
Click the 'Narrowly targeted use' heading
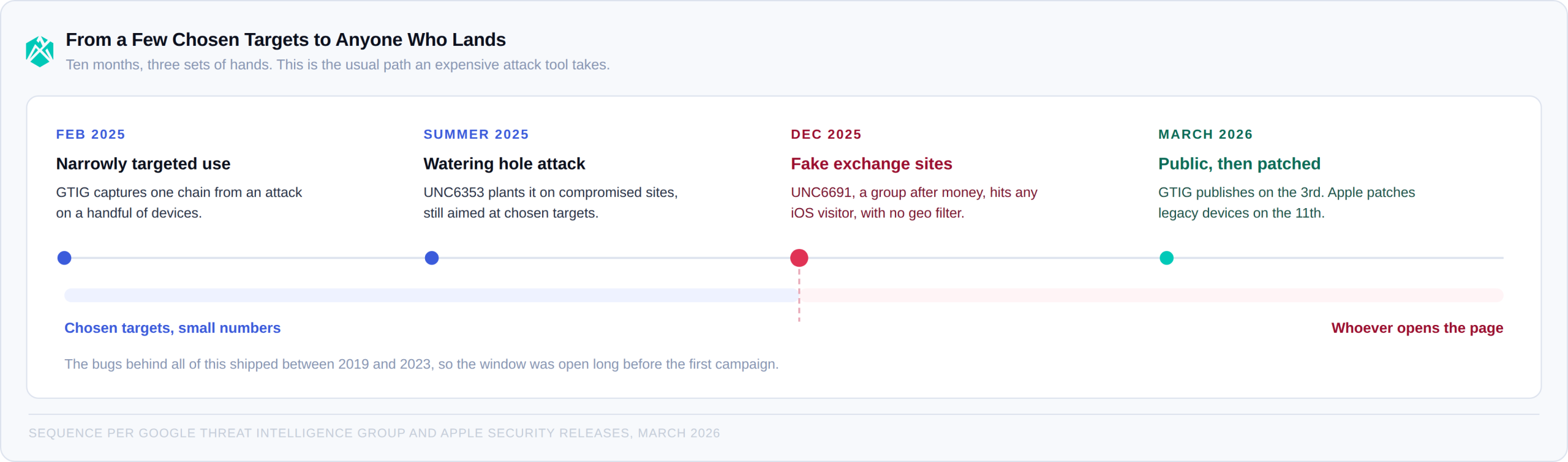(x=143, y=164)
